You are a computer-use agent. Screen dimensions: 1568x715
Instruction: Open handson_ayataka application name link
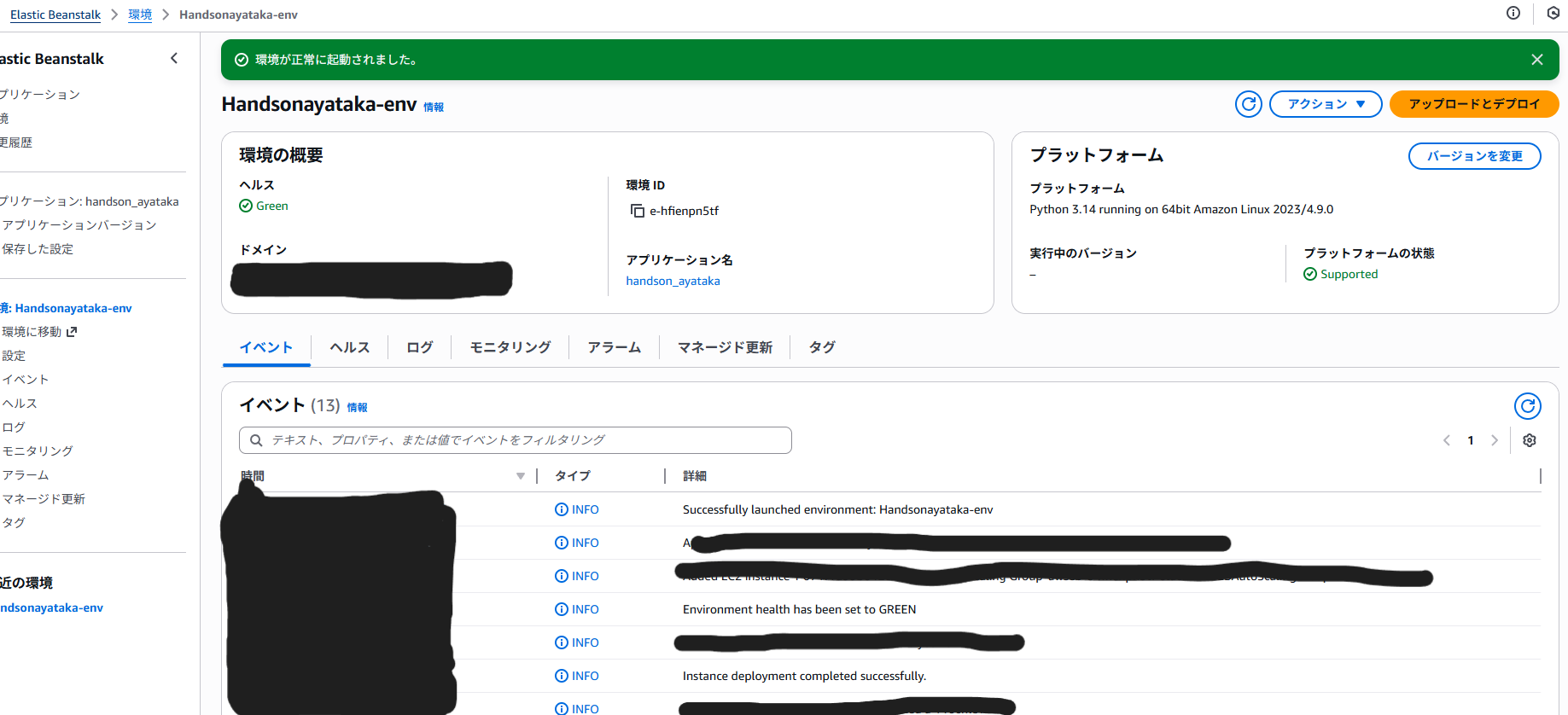[x=673, y=281]
